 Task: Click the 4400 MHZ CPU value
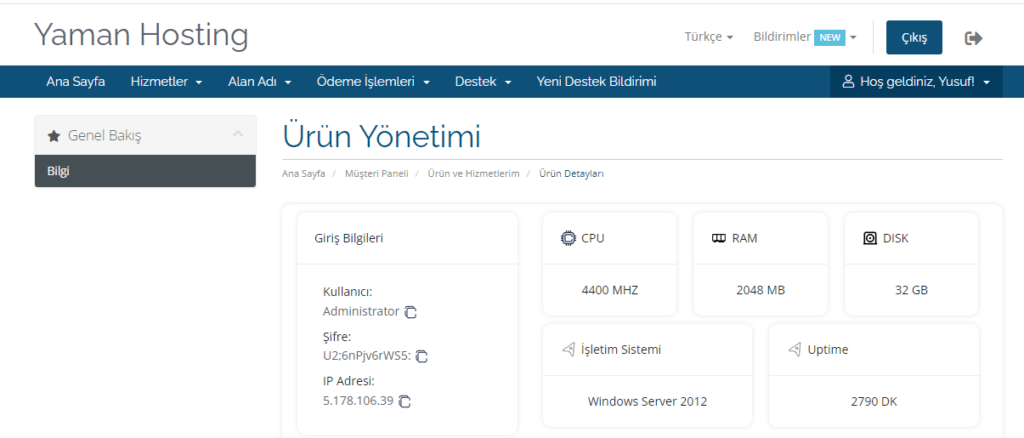610,290
